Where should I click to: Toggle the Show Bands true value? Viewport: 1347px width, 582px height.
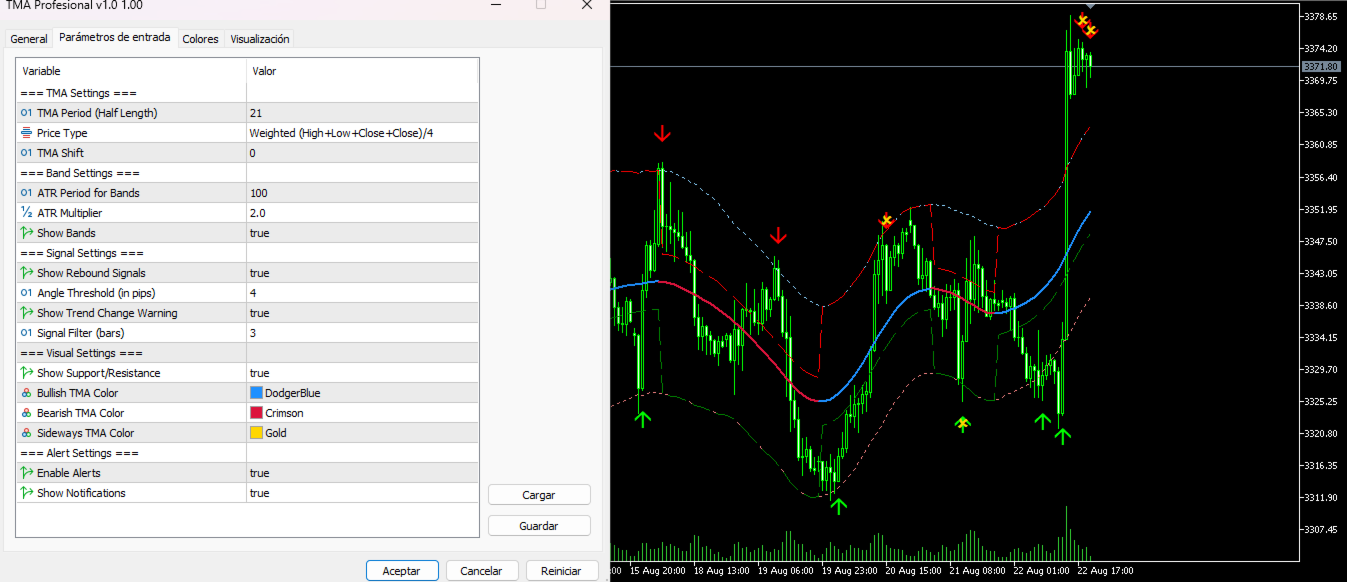(362, 233)
